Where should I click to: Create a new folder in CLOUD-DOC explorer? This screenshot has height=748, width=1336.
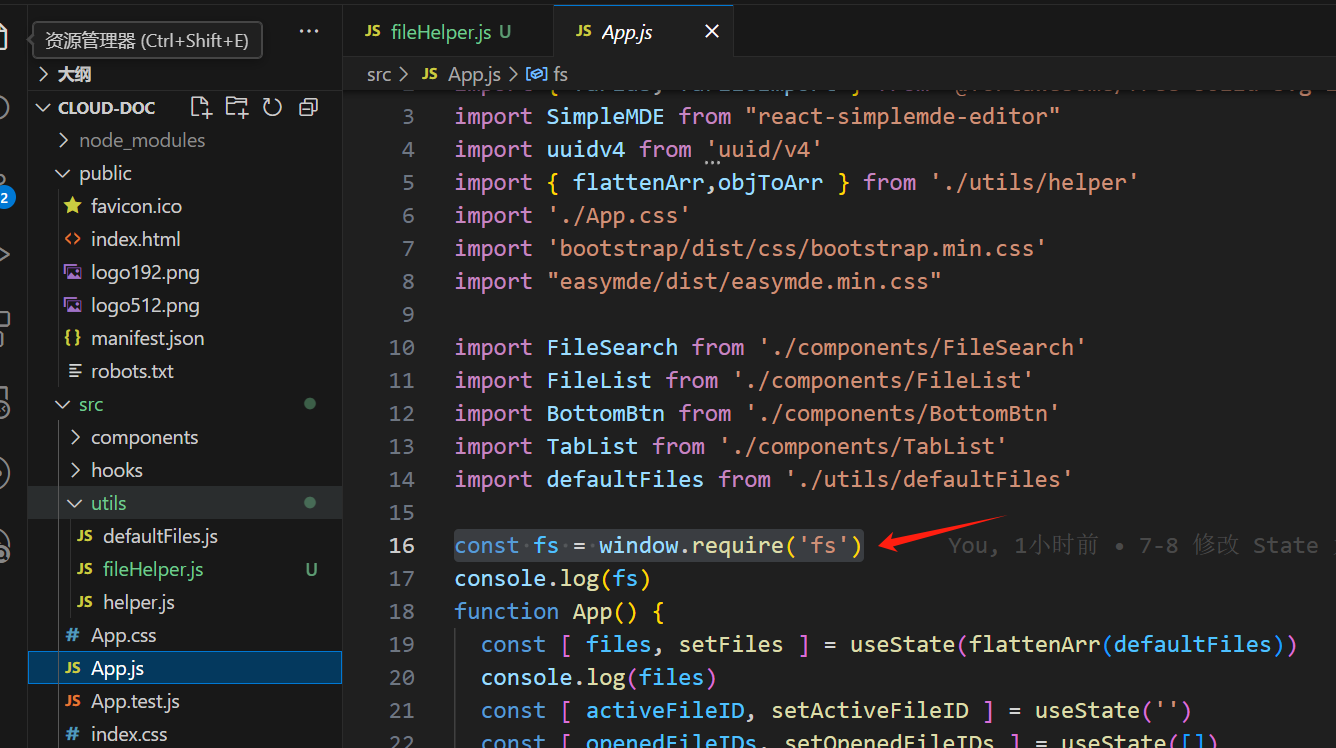point(237,107)
